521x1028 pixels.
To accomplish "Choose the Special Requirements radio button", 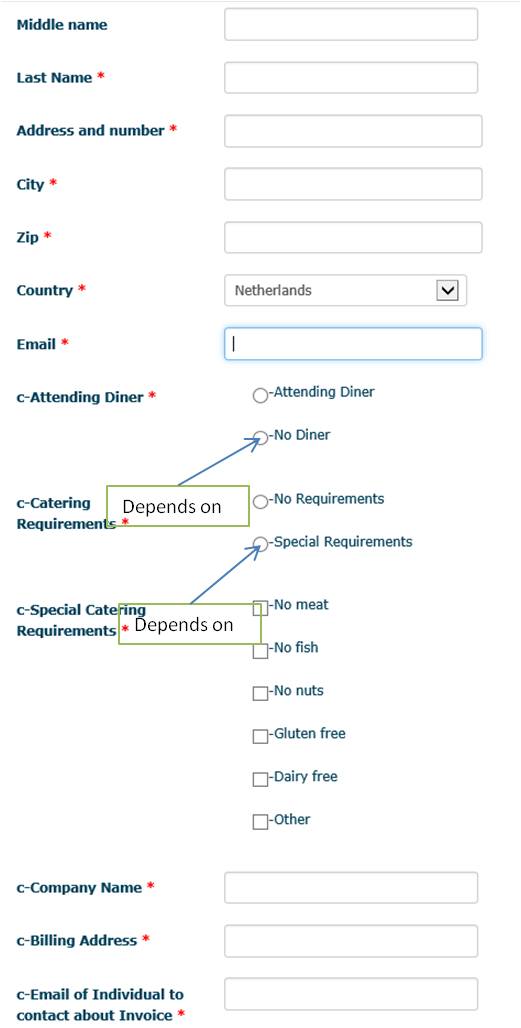I will click(x=260, y=544).
